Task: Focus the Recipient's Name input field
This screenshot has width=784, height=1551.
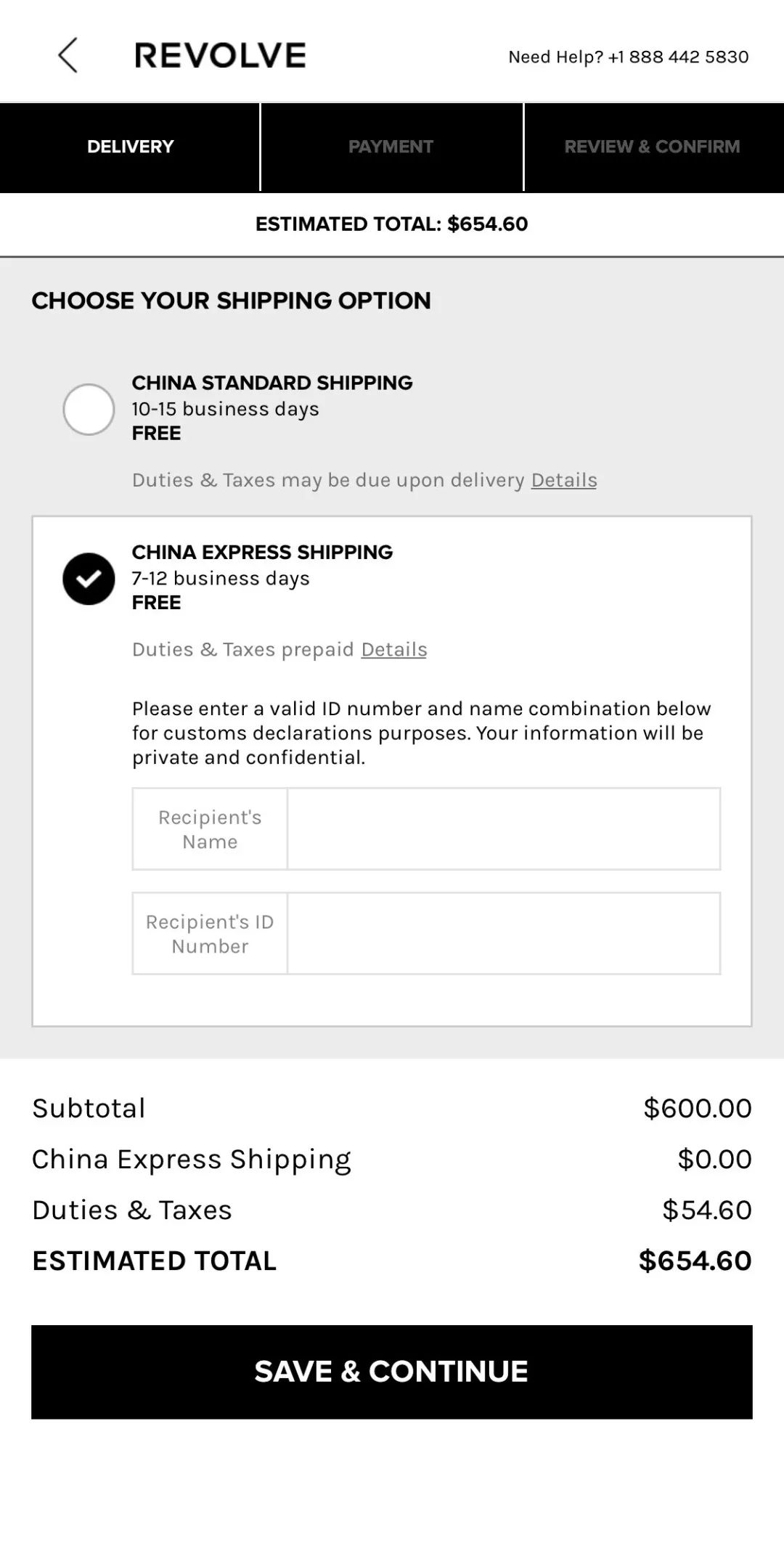Action: click(503, 829)
